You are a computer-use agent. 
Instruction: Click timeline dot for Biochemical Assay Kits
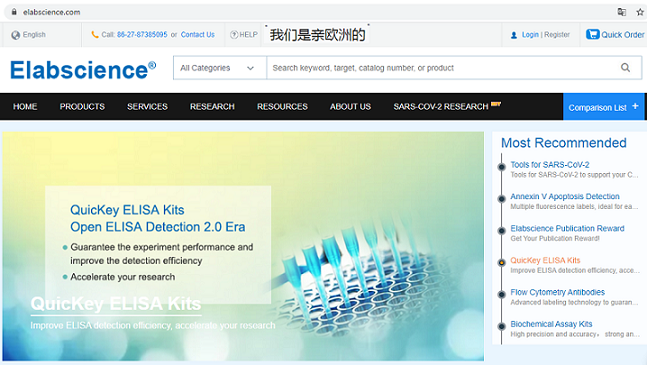(502, 326)
